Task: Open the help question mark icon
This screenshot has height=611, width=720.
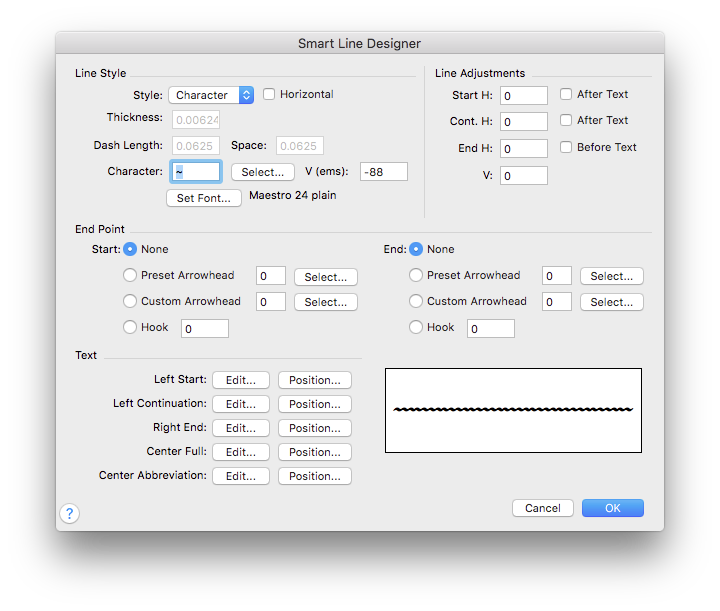Action: (x=69, y=513)
